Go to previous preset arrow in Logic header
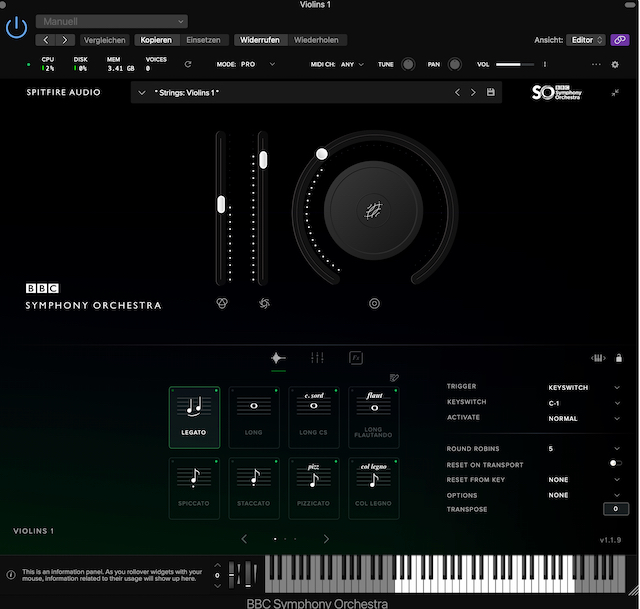 point(46,40)
